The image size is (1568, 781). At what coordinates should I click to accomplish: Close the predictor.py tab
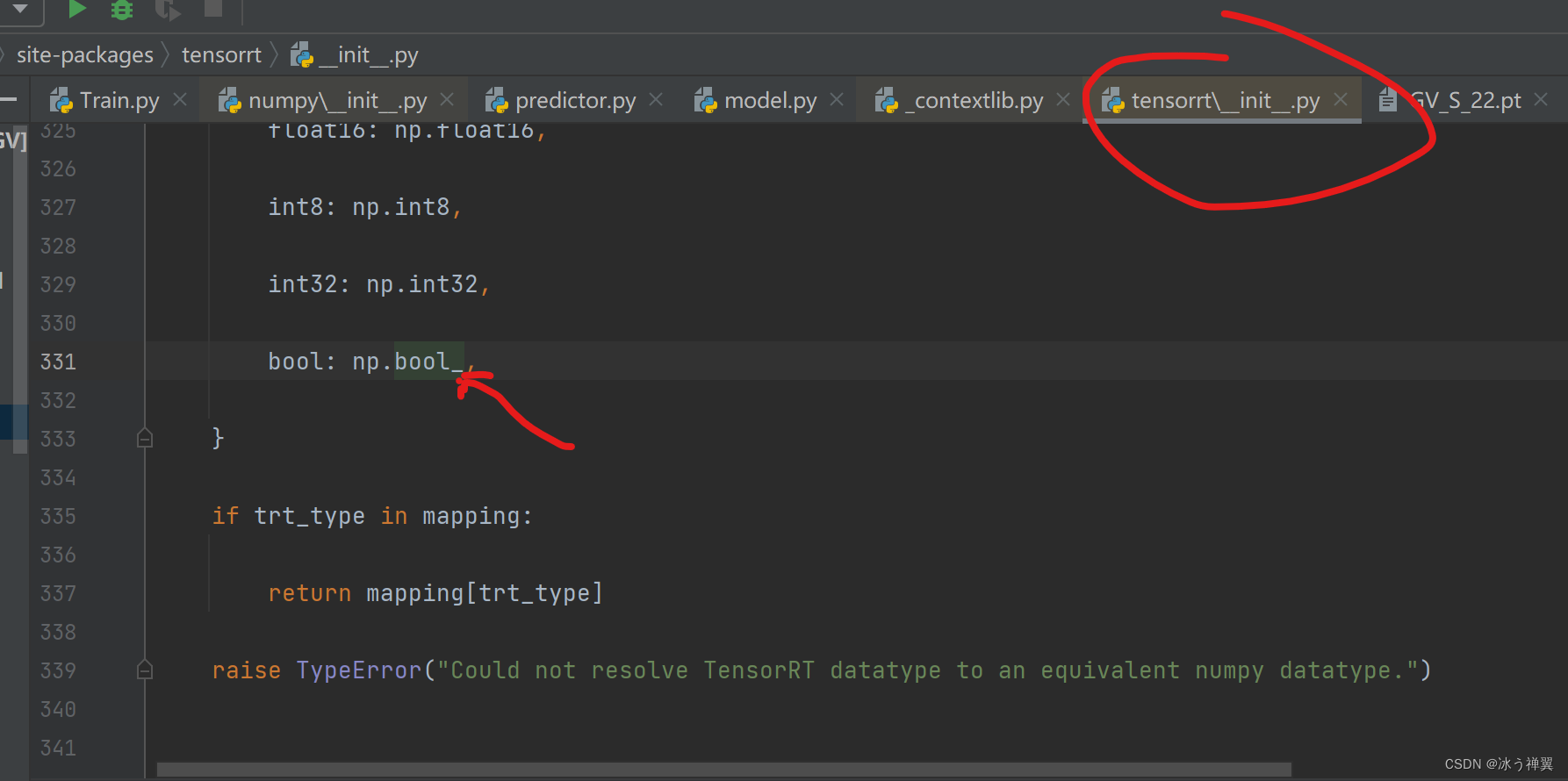coord(656,99)
